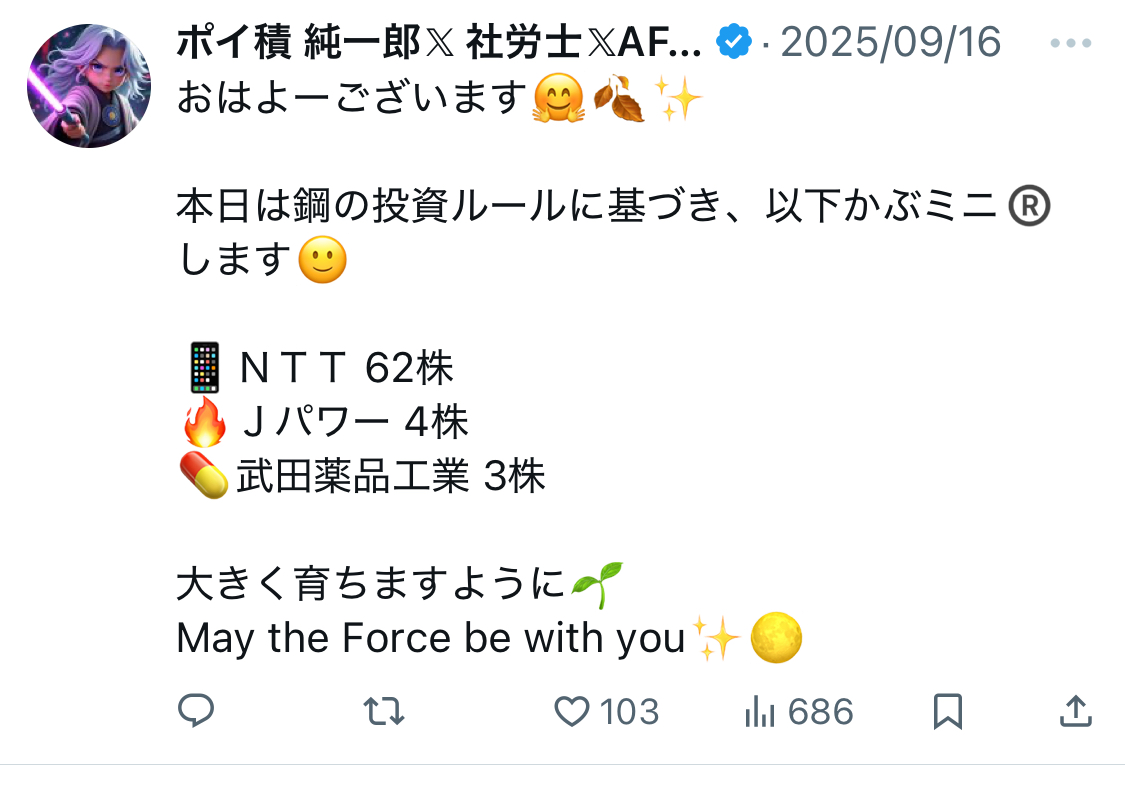Viewport: 1125px width, 785px height.
Task: Click the hugging face emoji
Action: (x=557, y=99)
